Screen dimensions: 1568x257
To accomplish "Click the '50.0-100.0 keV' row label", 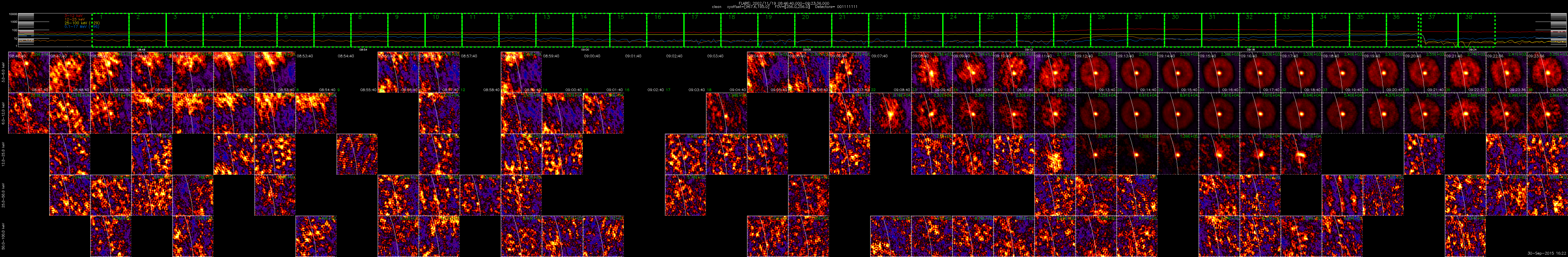I will click(x=4, y=236).
